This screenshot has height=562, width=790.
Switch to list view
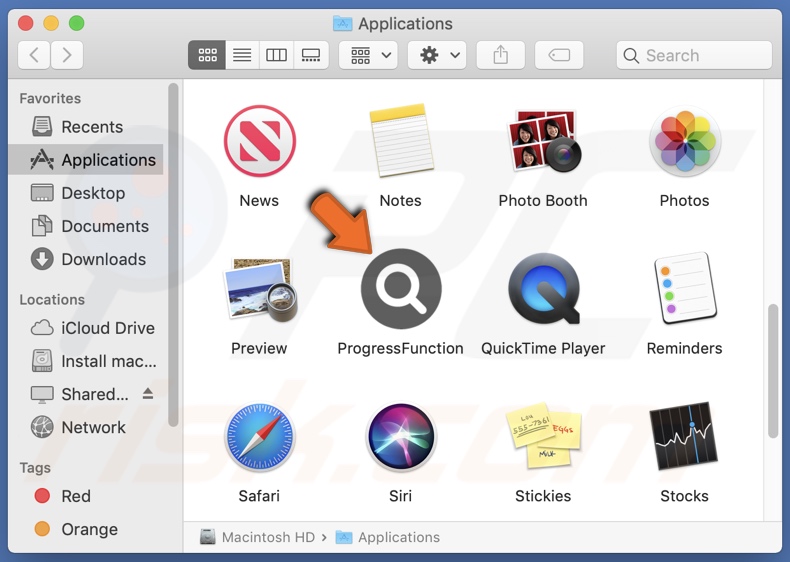242,55
